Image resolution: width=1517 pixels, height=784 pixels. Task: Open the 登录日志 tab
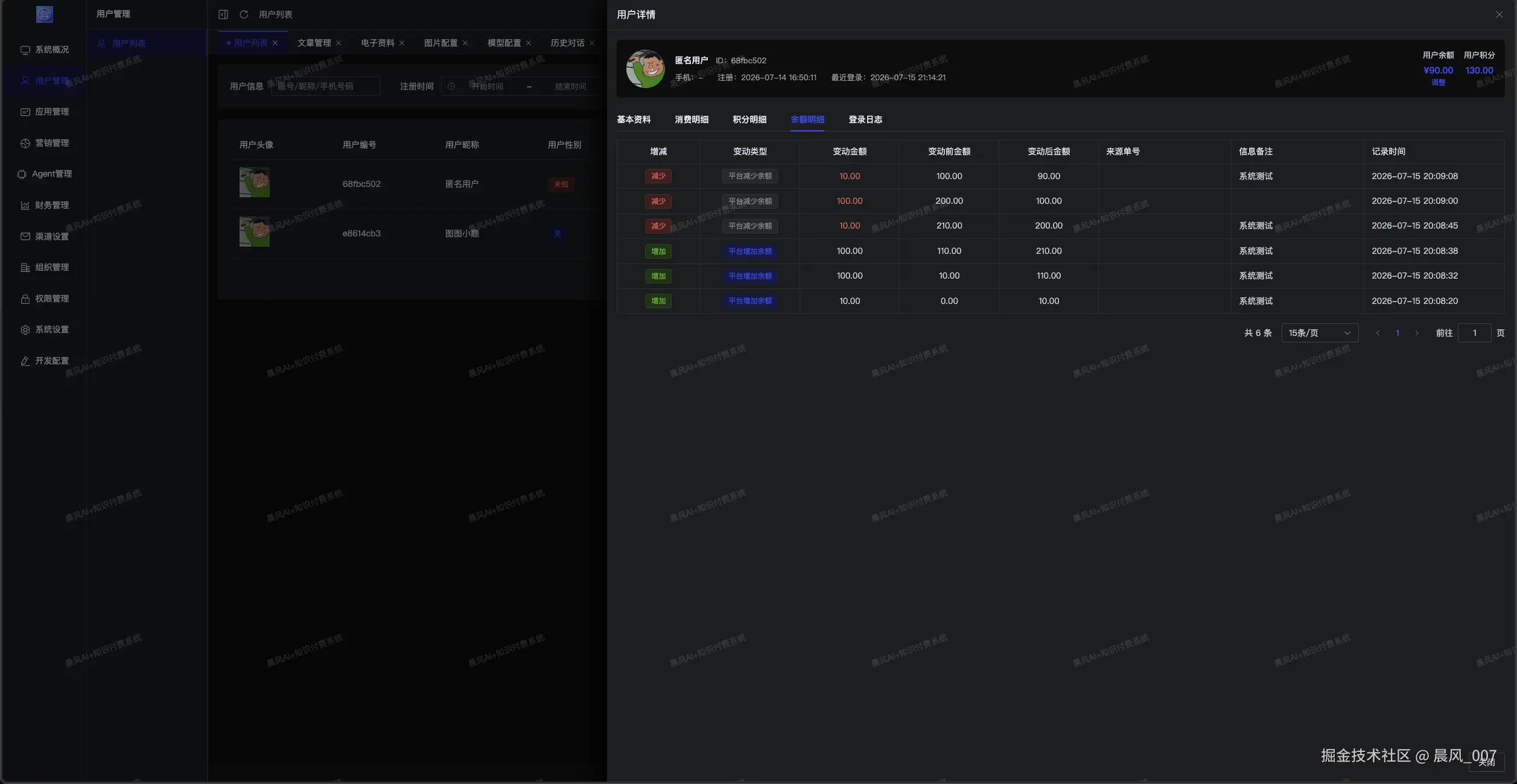click(x=865, y=119)
